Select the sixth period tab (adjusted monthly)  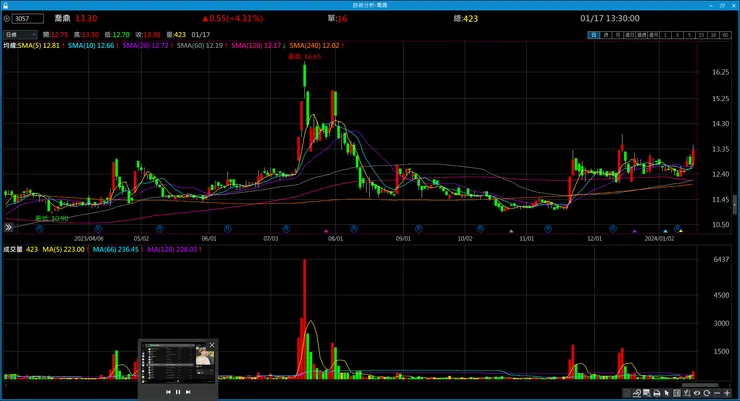click(653, 35)
